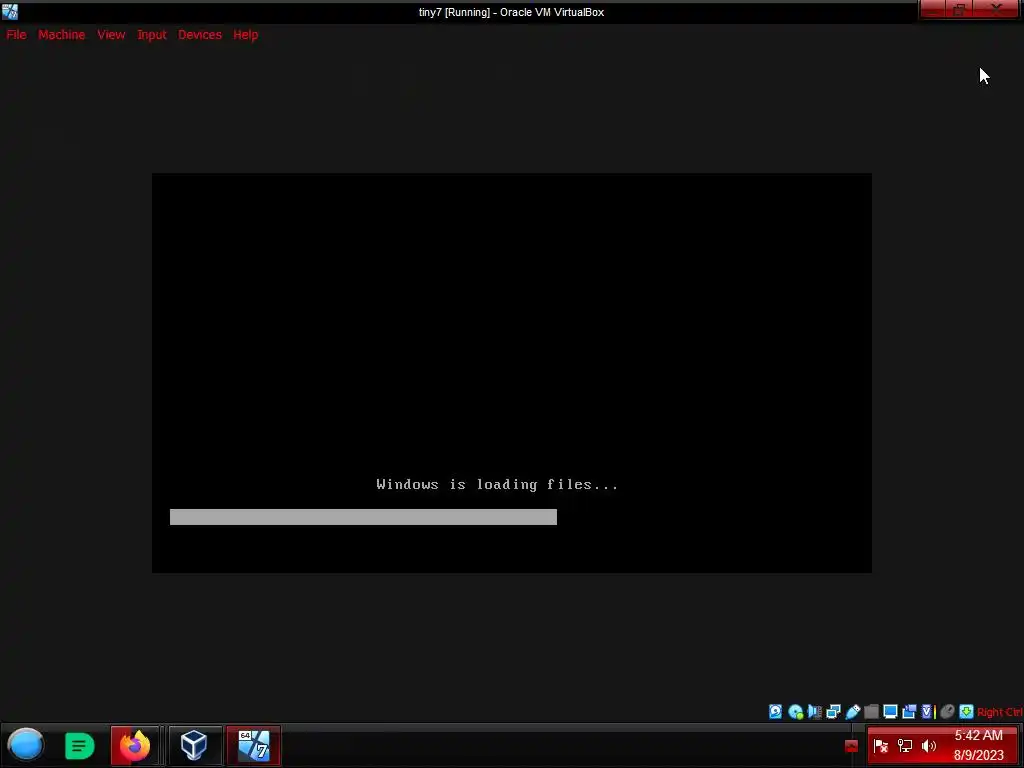Close the tiny7 VirtualBox window
Viewport: 1024px width, 768px height.
coord(997,9)
